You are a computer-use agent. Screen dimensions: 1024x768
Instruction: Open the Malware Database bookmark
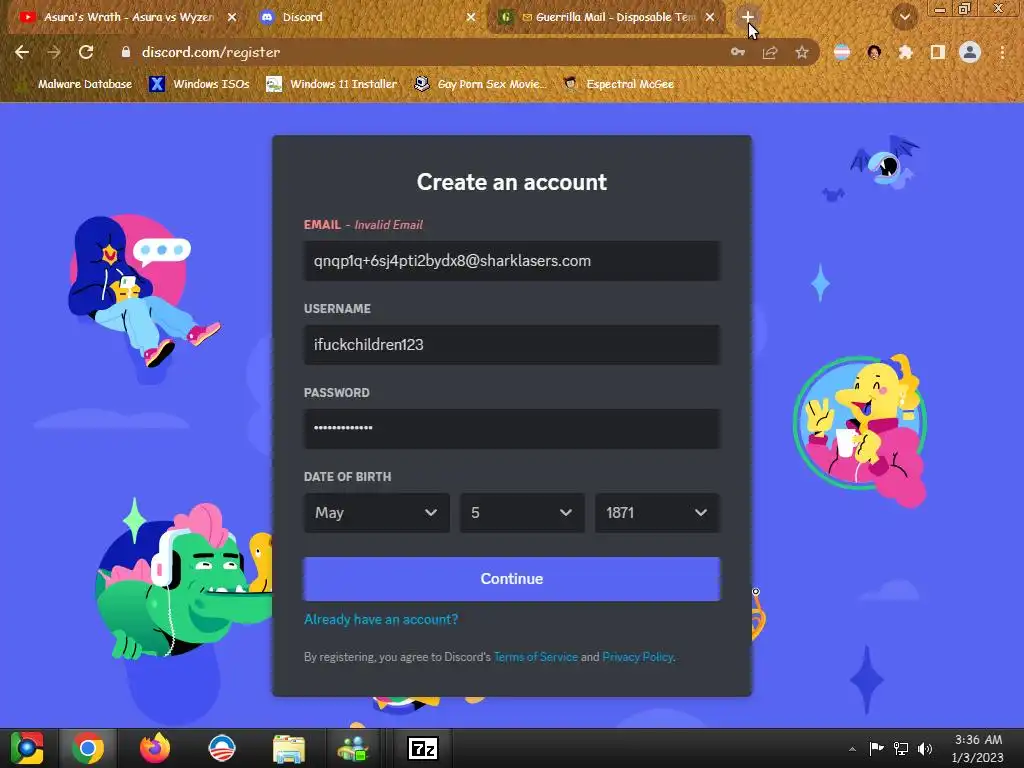[77, 84]
